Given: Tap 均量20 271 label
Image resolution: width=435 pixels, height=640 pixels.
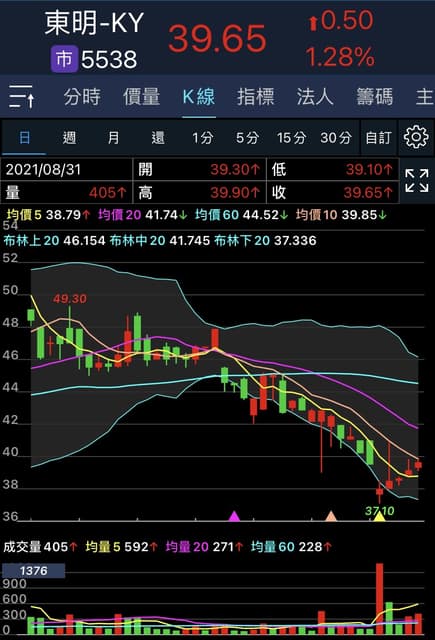Looking at the screenshot, I should [204, 547].
